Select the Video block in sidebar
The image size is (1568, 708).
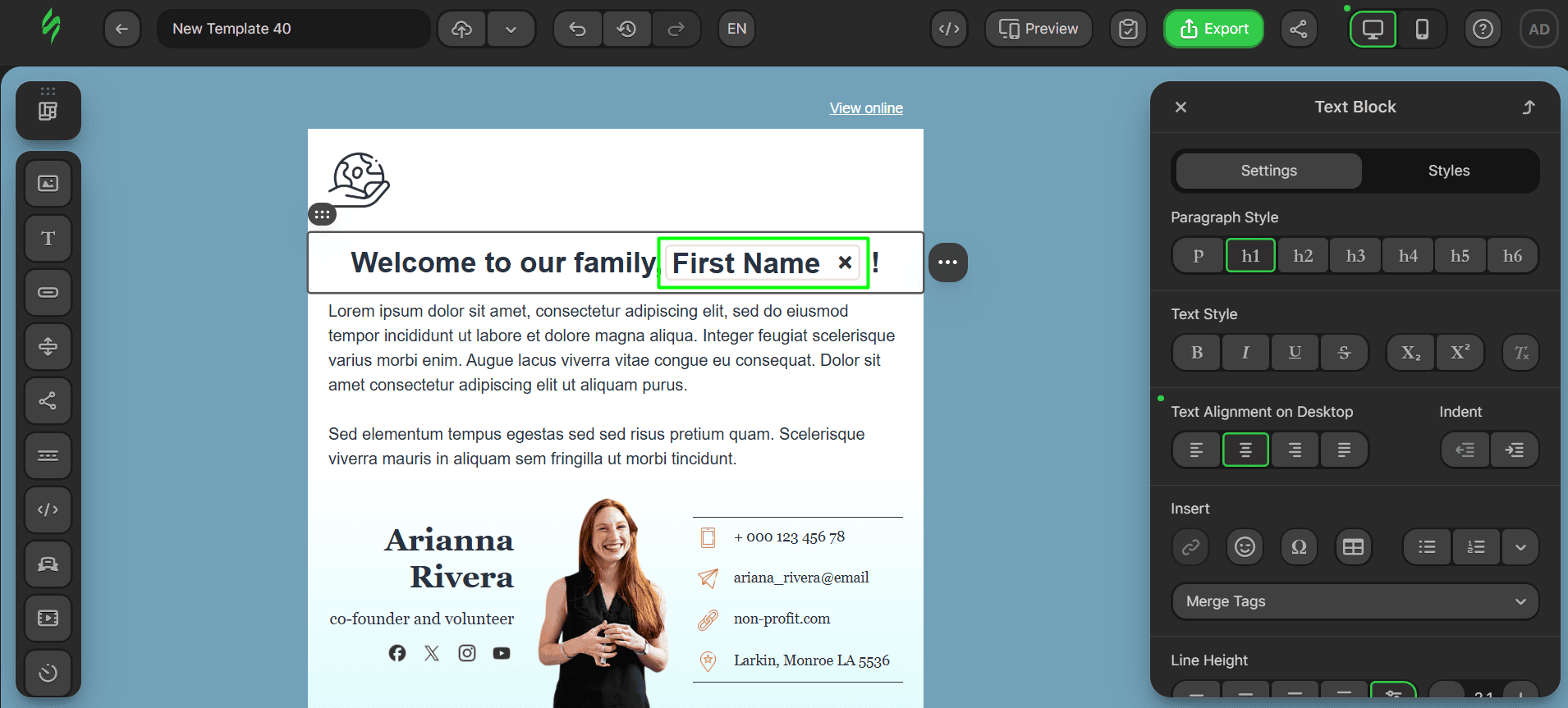(48, 618)
